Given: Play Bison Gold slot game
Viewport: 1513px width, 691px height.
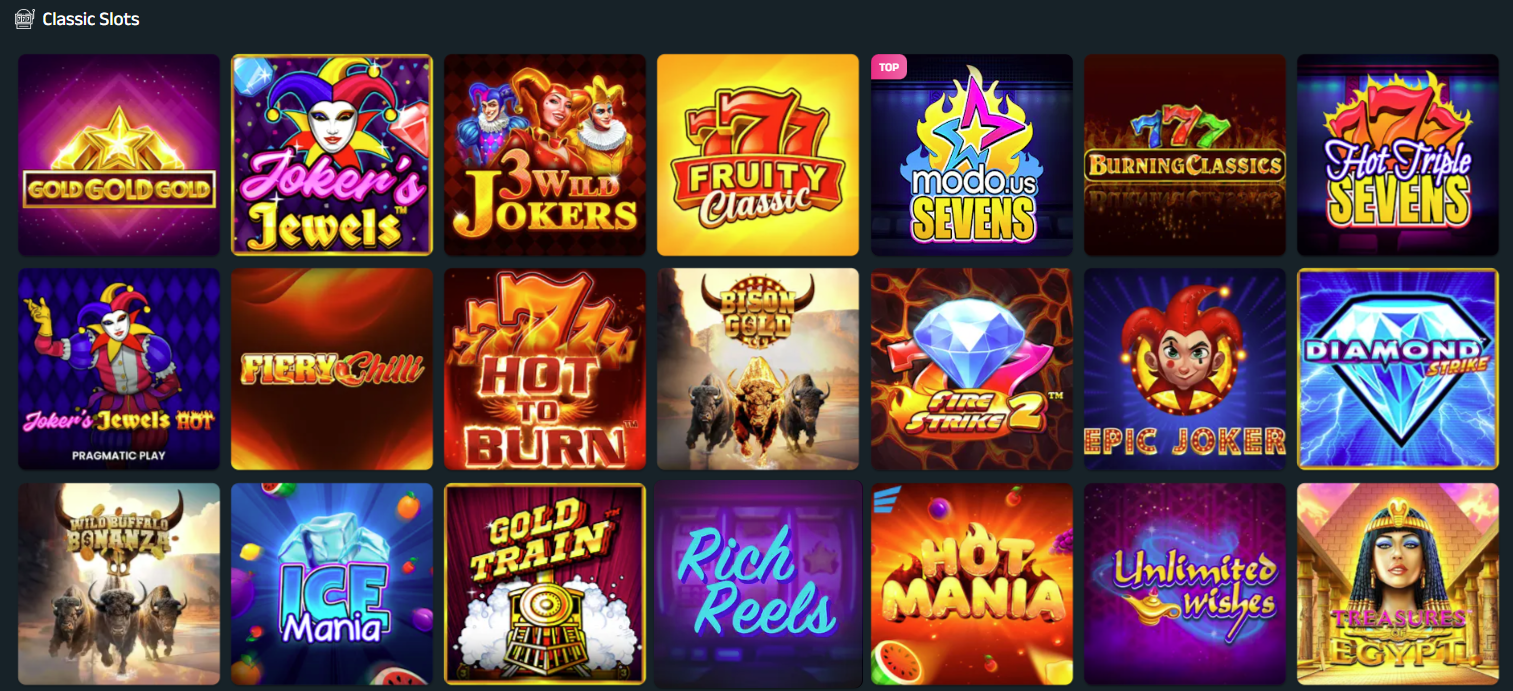Looking at the screenshot, I should [758, 369].
